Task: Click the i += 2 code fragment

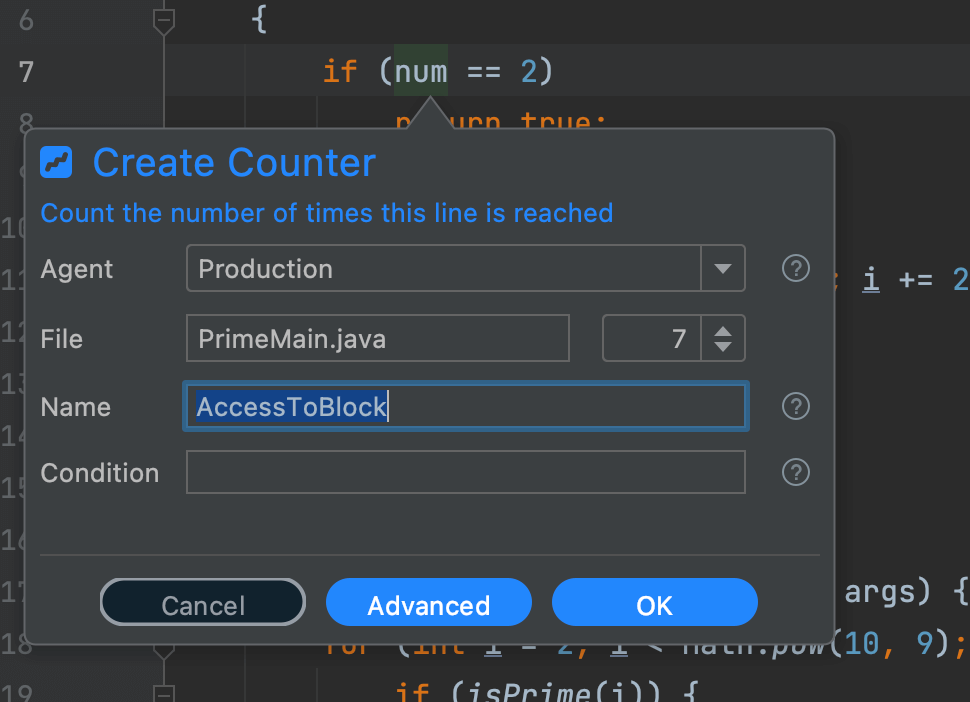Action: coord(914,280)
